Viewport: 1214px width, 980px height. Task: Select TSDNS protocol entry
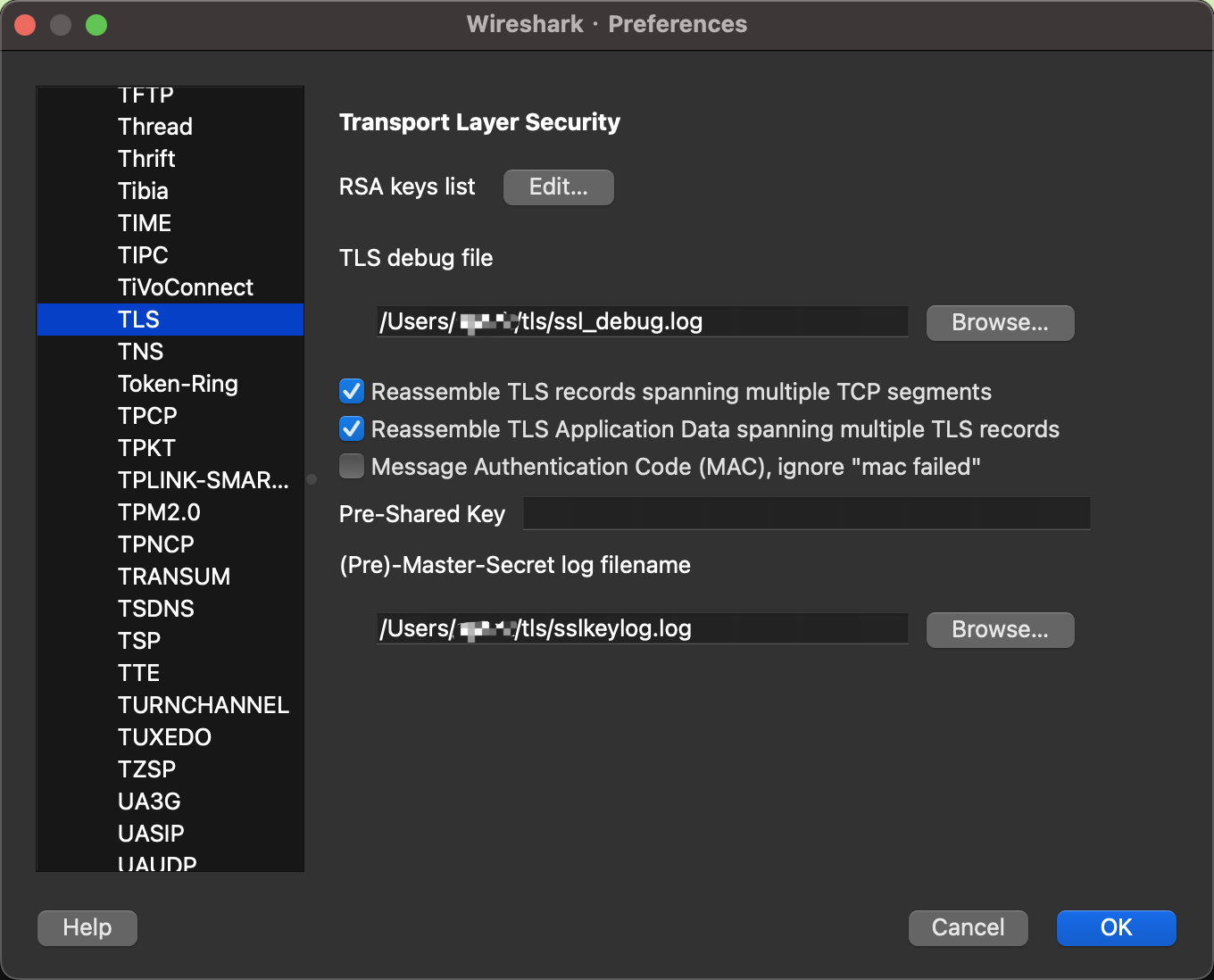tap(170, 609)
